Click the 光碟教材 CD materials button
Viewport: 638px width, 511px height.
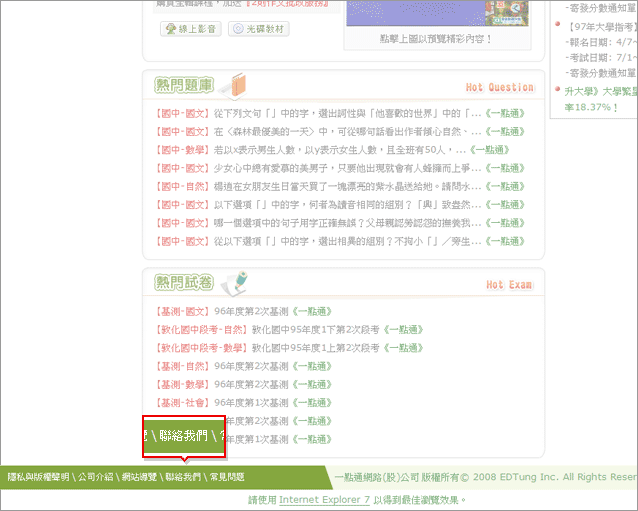point(259,29)
